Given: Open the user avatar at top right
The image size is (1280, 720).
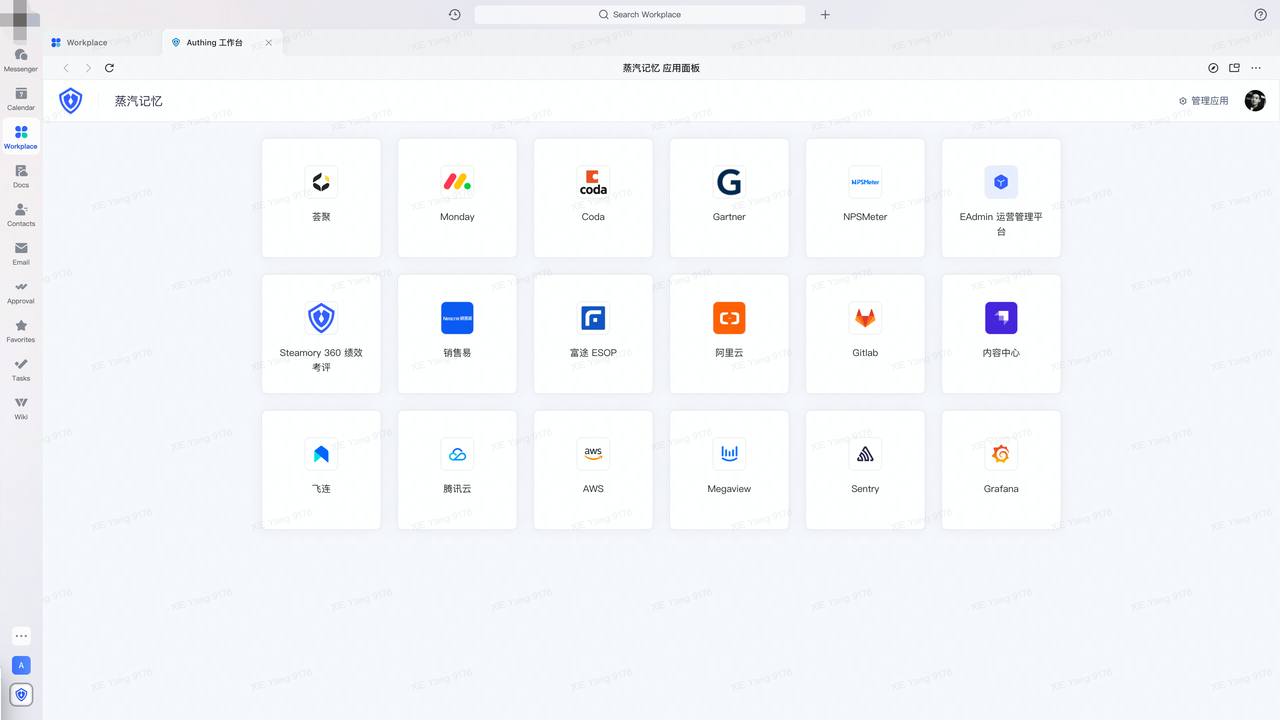Looking at the screenshot, I should point(1255,100).
